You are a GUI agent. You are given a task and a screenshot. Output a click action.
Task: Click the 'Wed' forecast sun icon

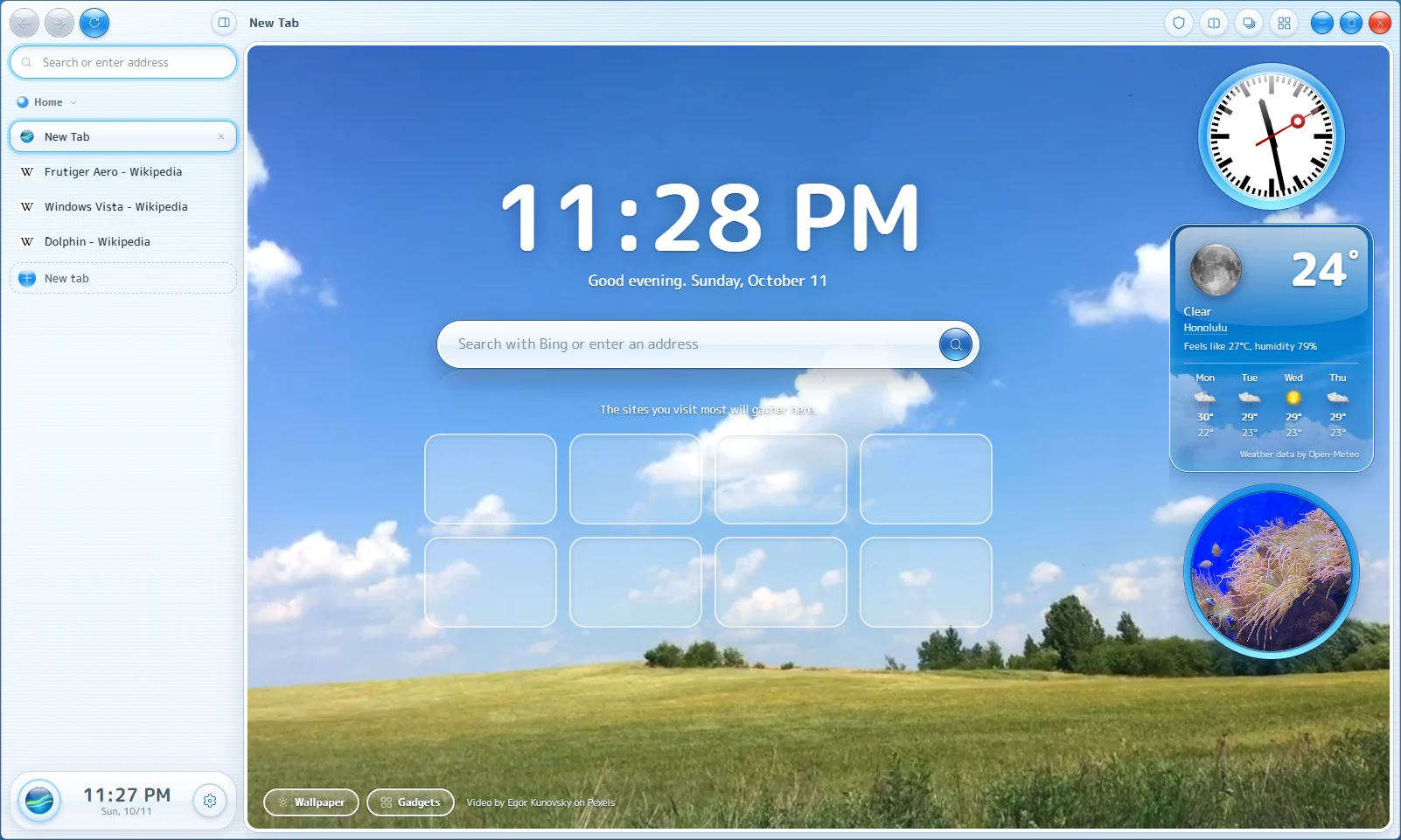(1293, 398)
